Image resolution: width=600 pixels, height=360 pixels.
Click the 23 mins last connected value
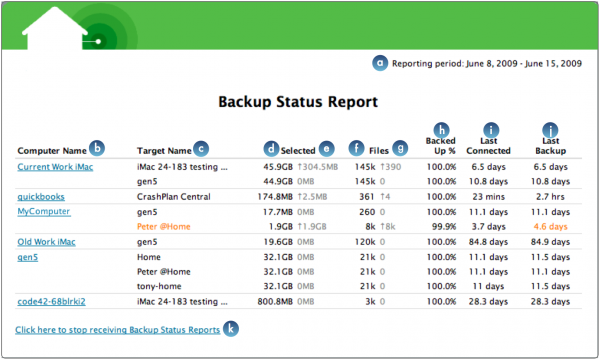[x=489, y=197]
